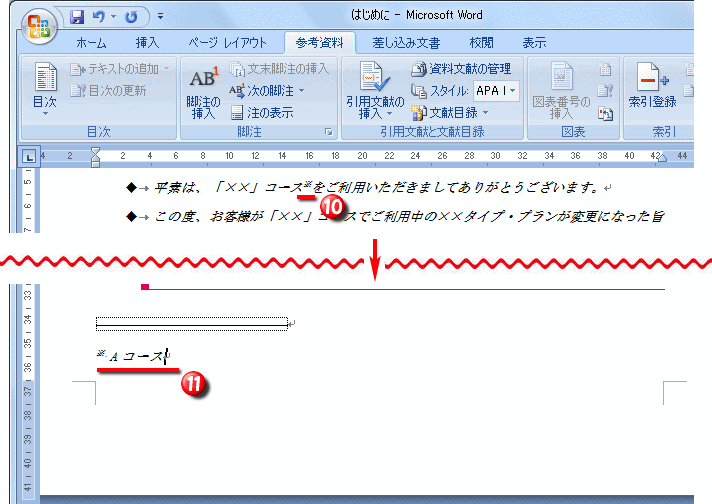Switch to the 校閲 tab

pyautogui.click(x=481, y=43)
